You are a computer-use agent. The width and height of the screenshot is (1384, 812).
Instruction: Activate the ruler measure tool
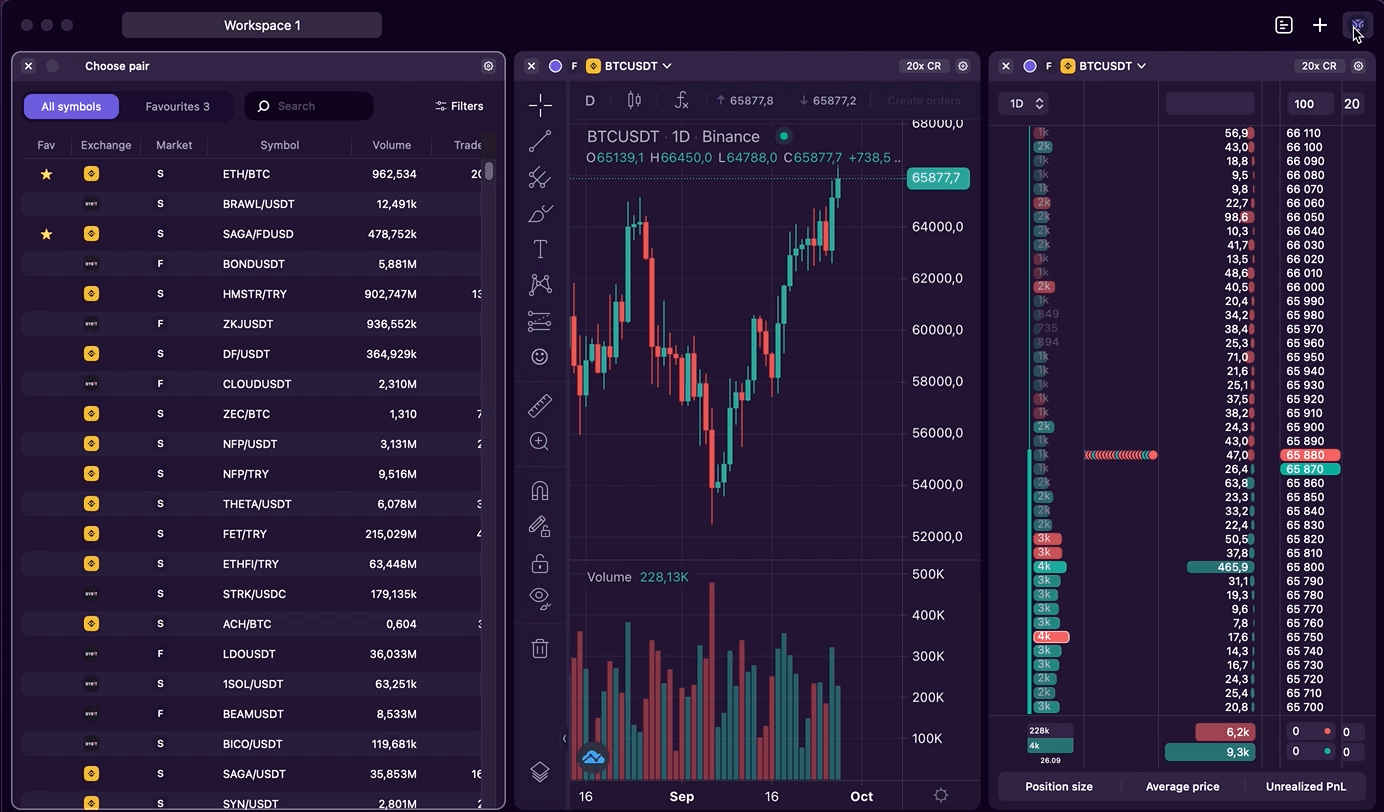click(x=540, y=405)
